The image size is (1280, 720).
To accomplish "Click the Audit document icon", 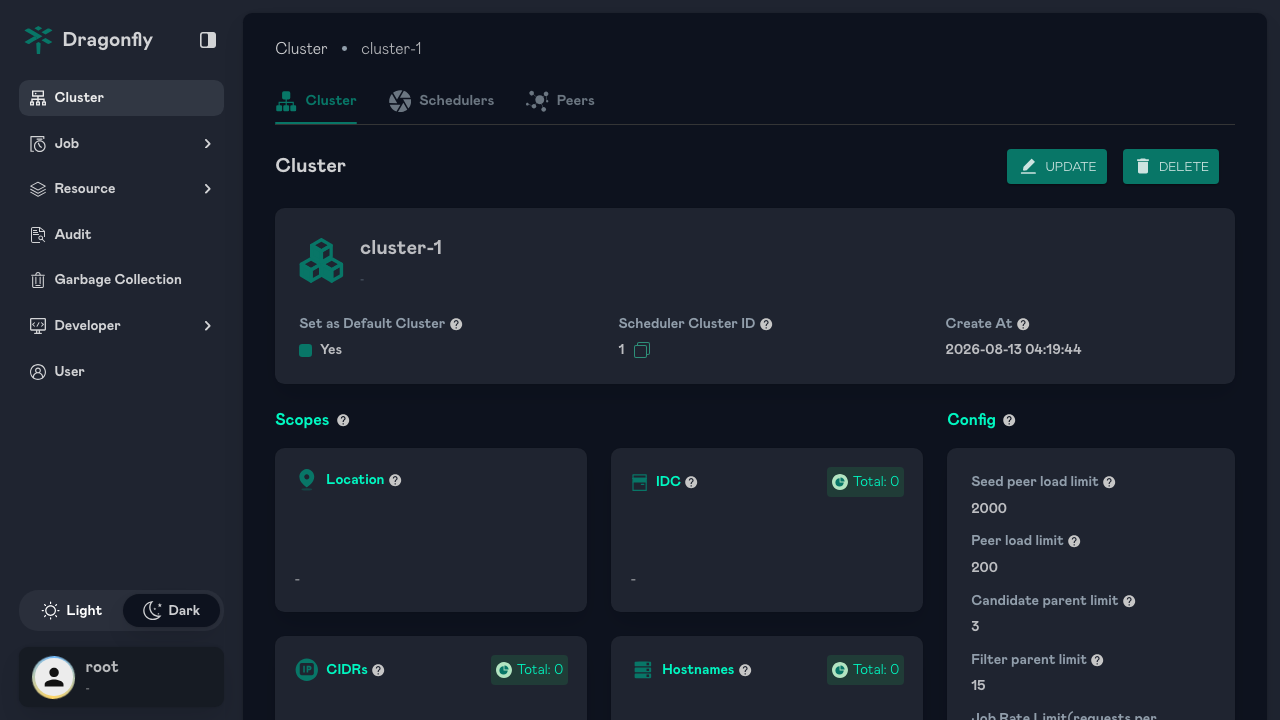I will (38, 235).
